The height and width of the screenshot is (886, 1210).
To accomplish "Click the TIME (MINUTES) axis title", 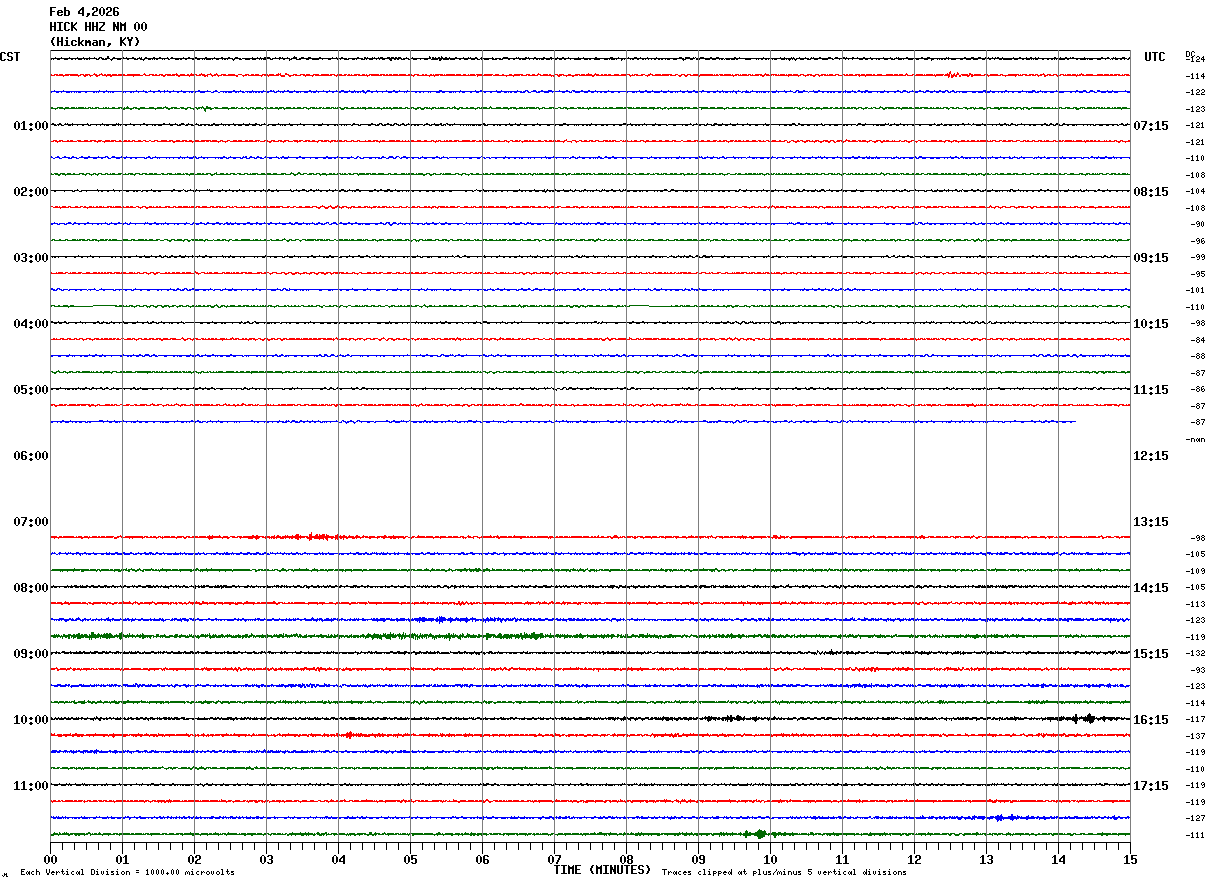I will pyautogui.click(x=602, y=870).
